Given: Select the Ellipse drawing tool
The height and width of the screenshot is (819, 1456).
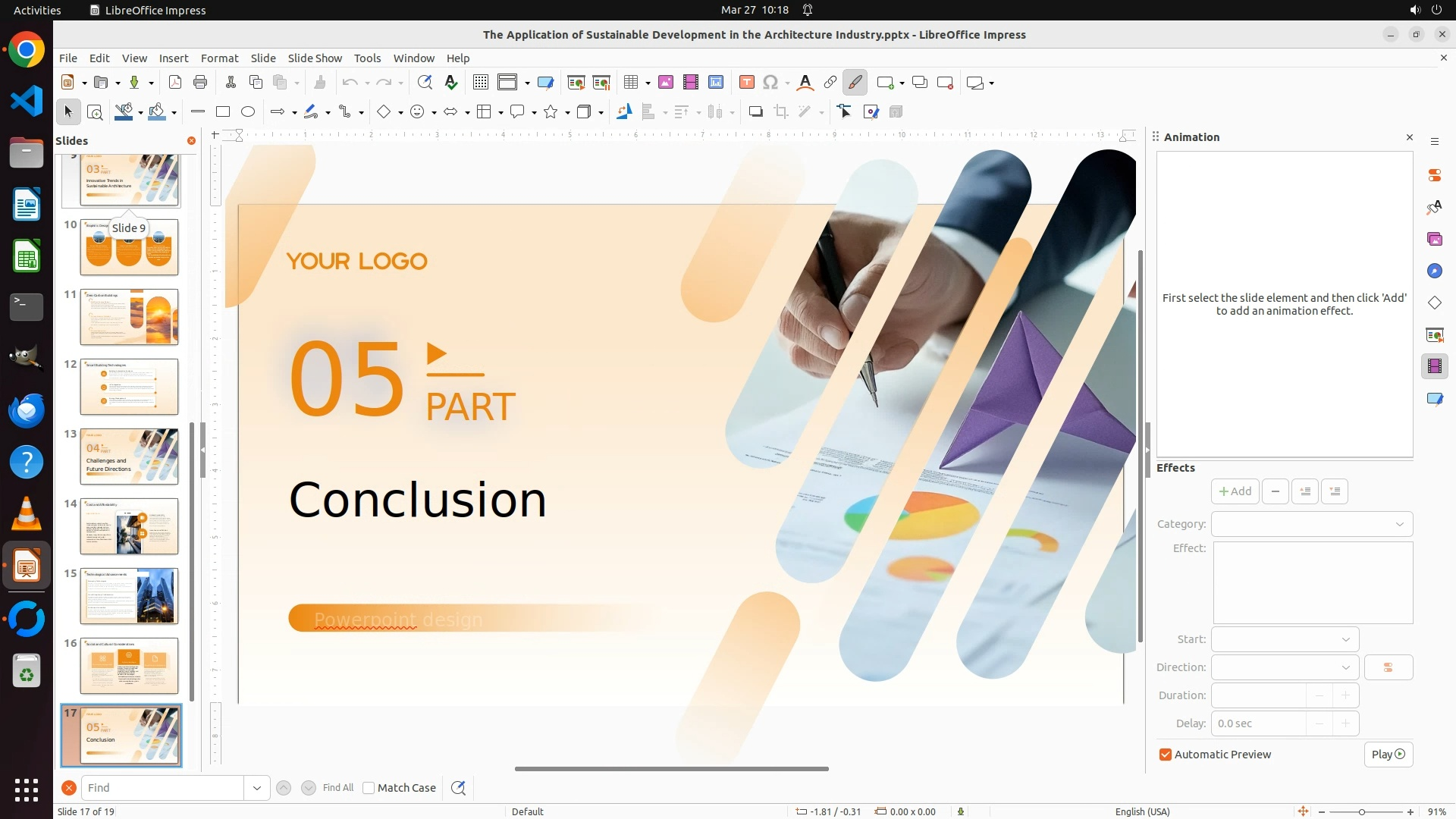Looking at the screenshot, I should pyautogui.click(x=248, y=112).
